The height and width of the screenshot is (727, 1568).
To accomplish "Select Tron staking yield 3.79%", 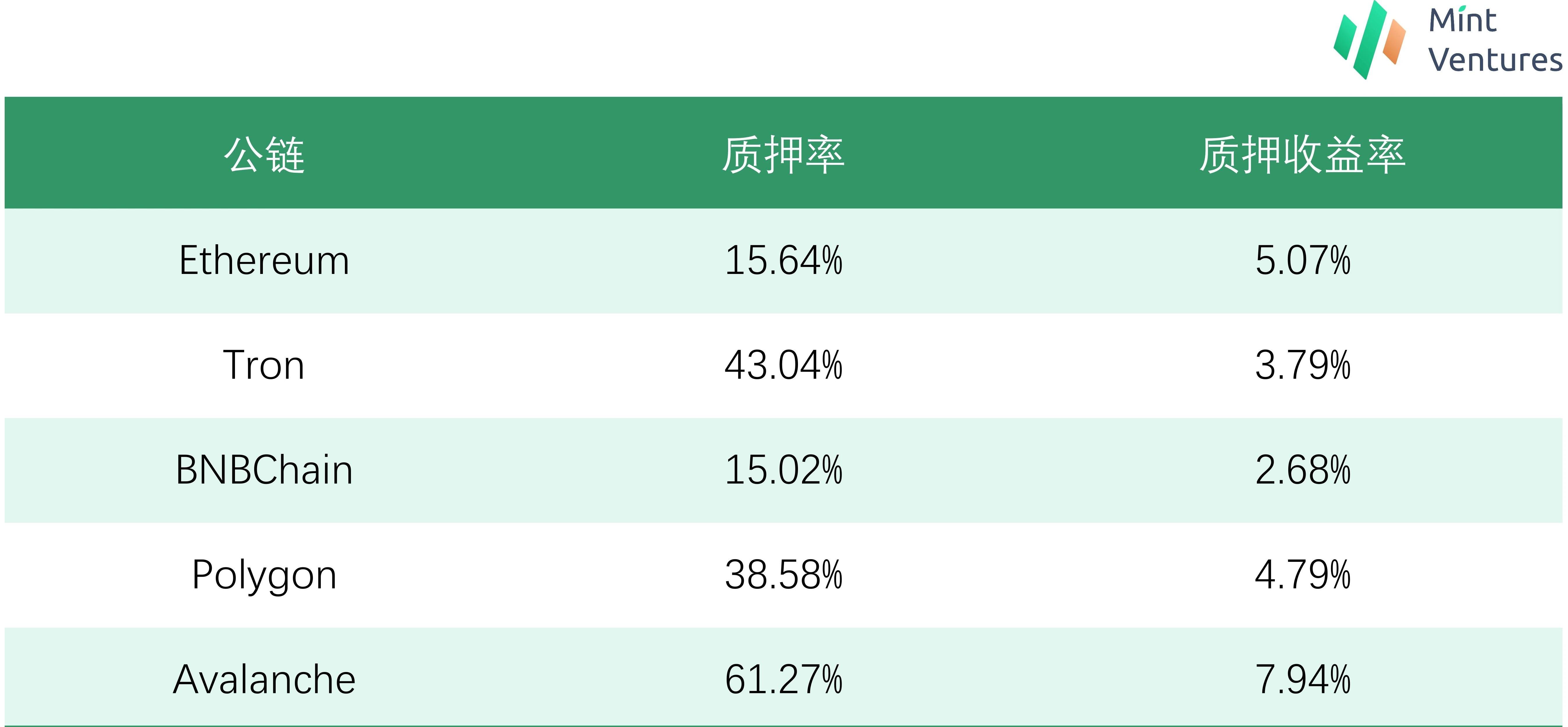I will (1302, 365).
